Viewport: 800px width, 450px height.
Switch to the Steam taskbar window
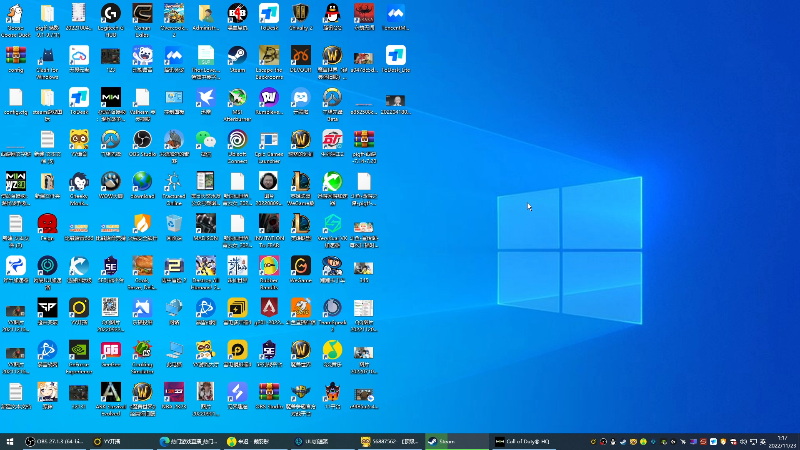pos(457,442)
